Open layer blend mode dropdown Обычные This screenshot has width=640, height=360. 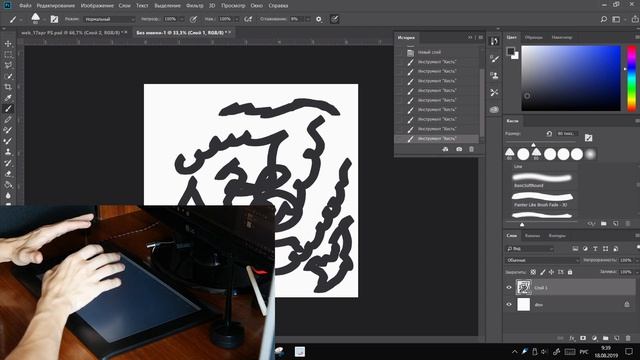(542, 260)
